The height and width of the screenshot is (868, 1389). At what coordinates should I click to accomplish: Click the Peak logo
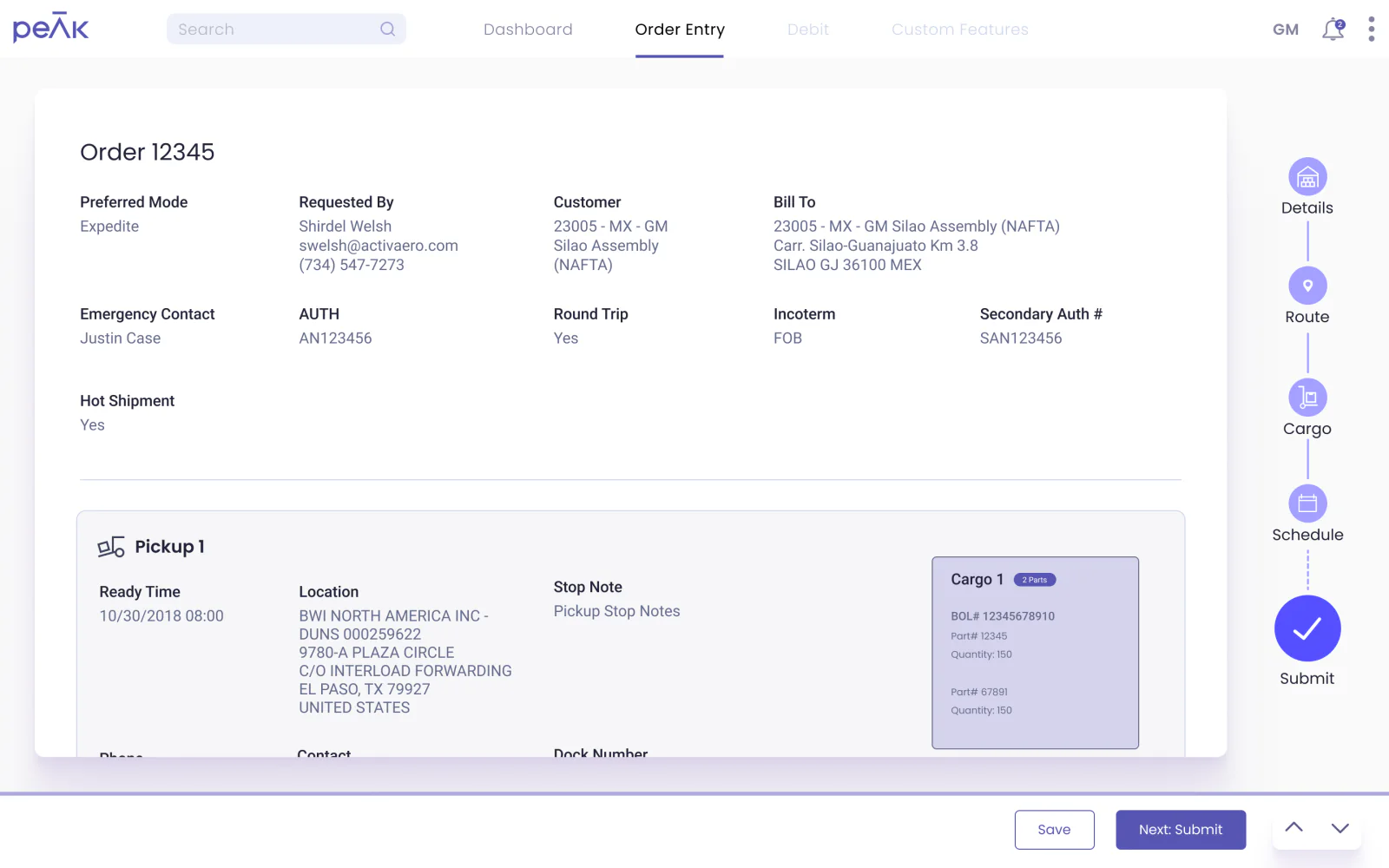point(50,29)
